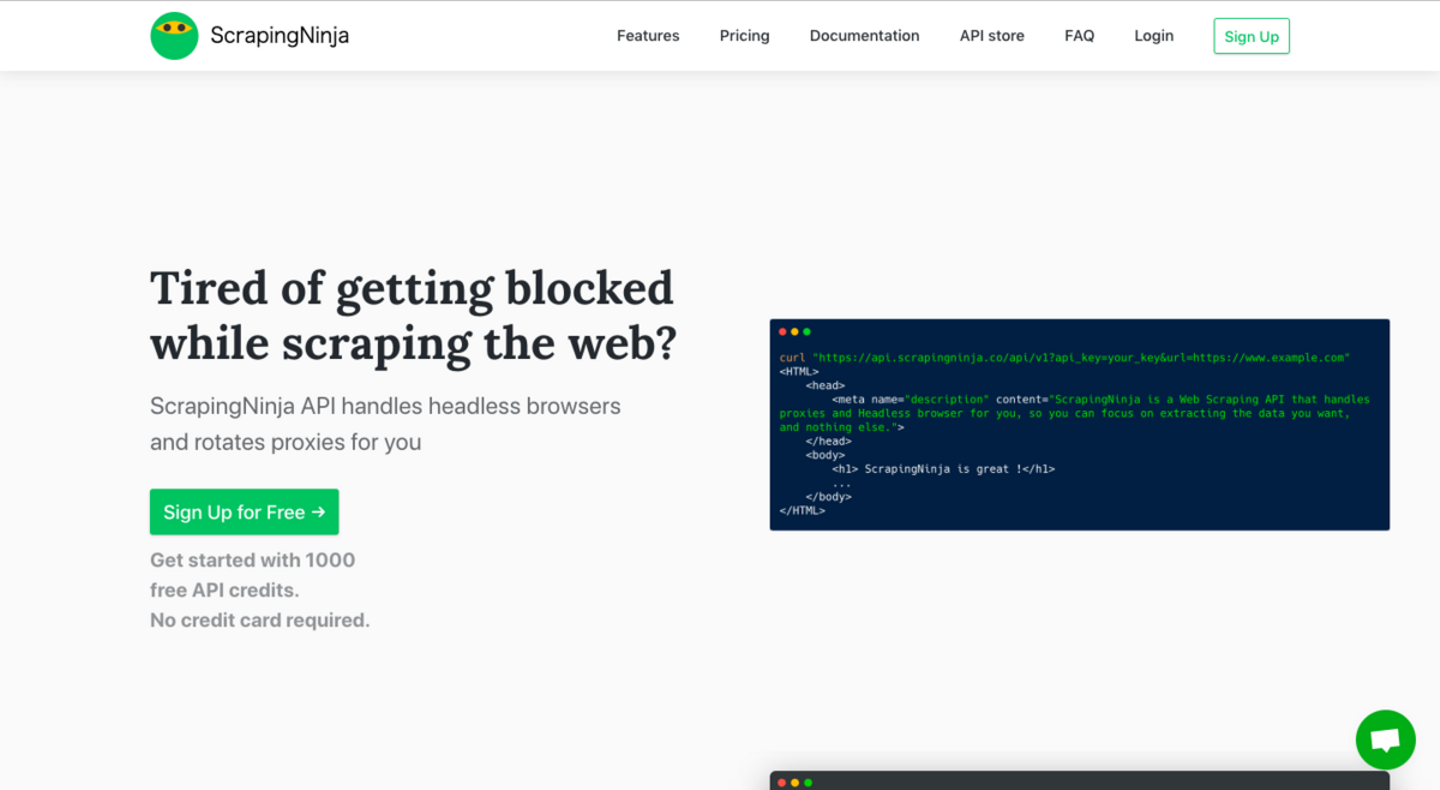This screenshot has height=790, width=1440.
Task: Click the text "while scraping the web?"
Action: [x=414, y=343]
